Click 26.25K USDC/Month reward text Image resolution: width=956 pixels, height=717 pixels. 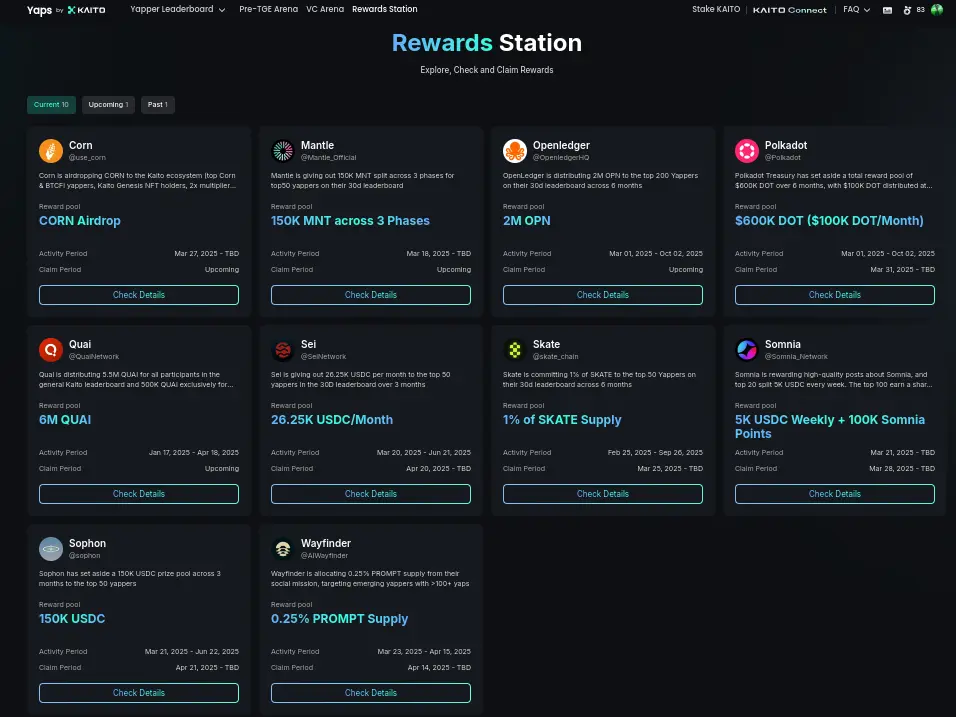click(332, 419)
